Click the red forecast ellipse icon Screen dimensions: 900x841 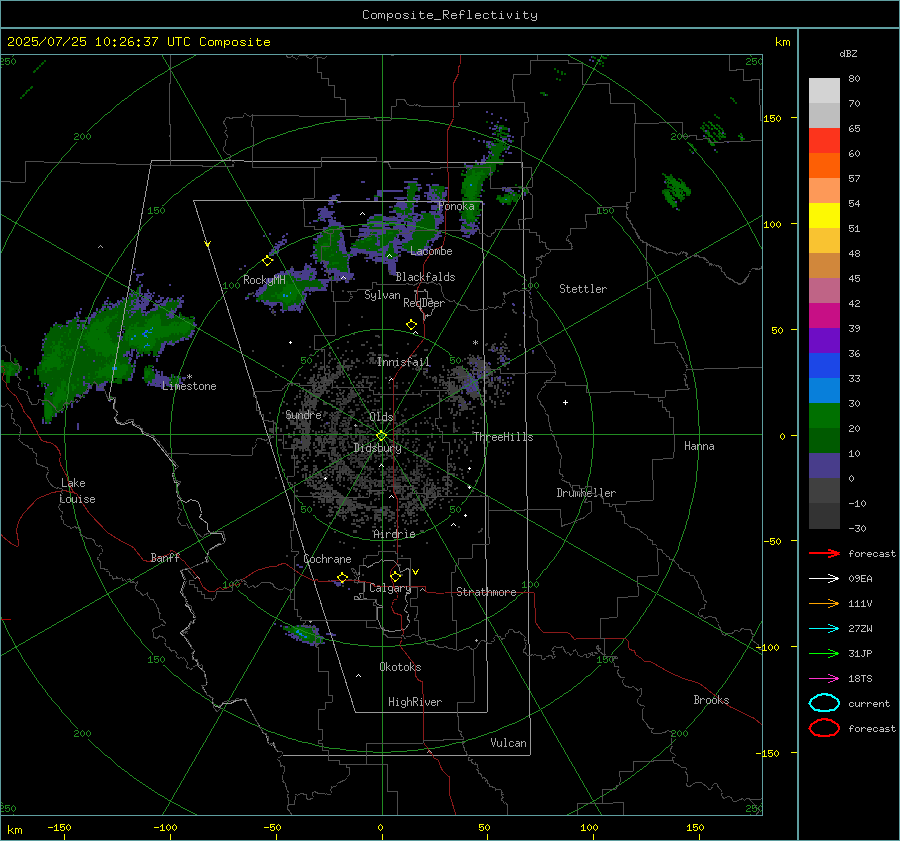point(824,728)
